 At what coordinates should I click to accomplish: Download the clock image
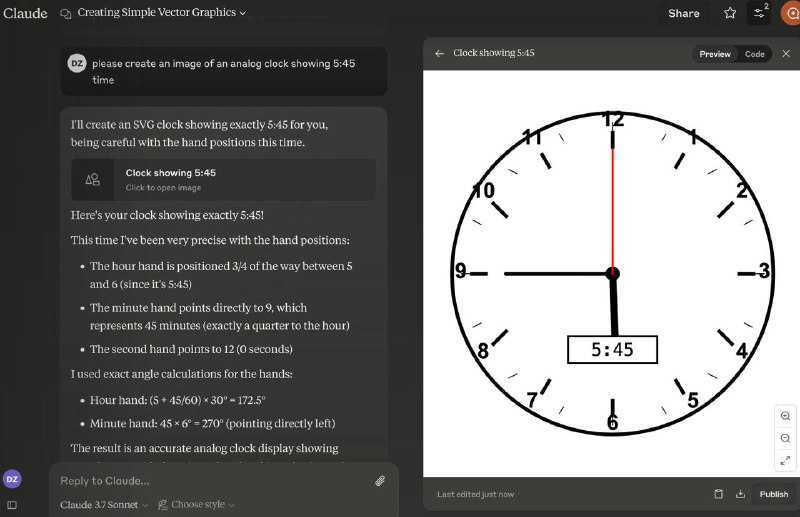click(x=740, y=494)
